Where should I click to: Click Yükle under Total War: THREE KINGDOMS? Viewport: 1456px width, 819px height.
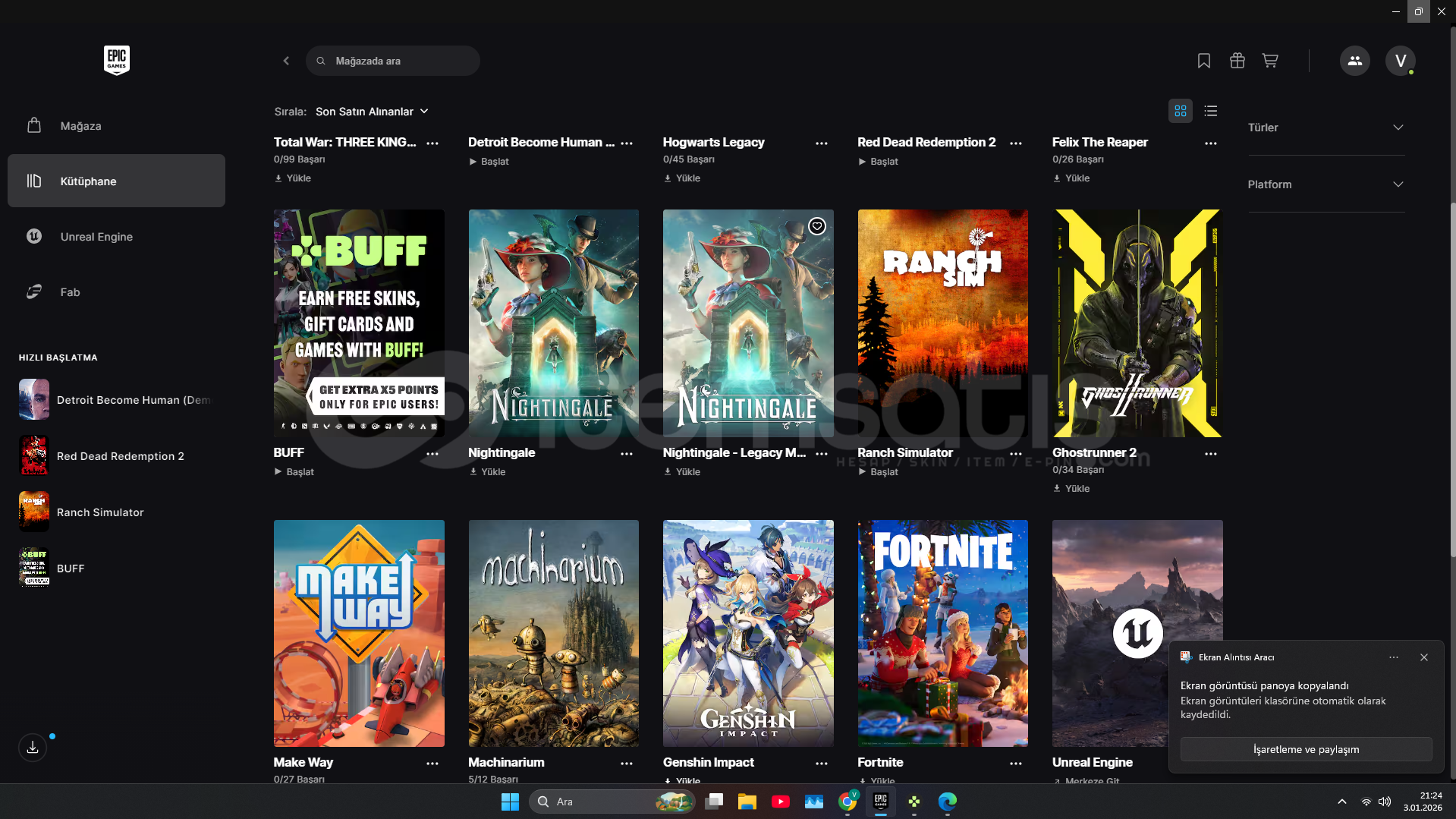click(293, 178)
